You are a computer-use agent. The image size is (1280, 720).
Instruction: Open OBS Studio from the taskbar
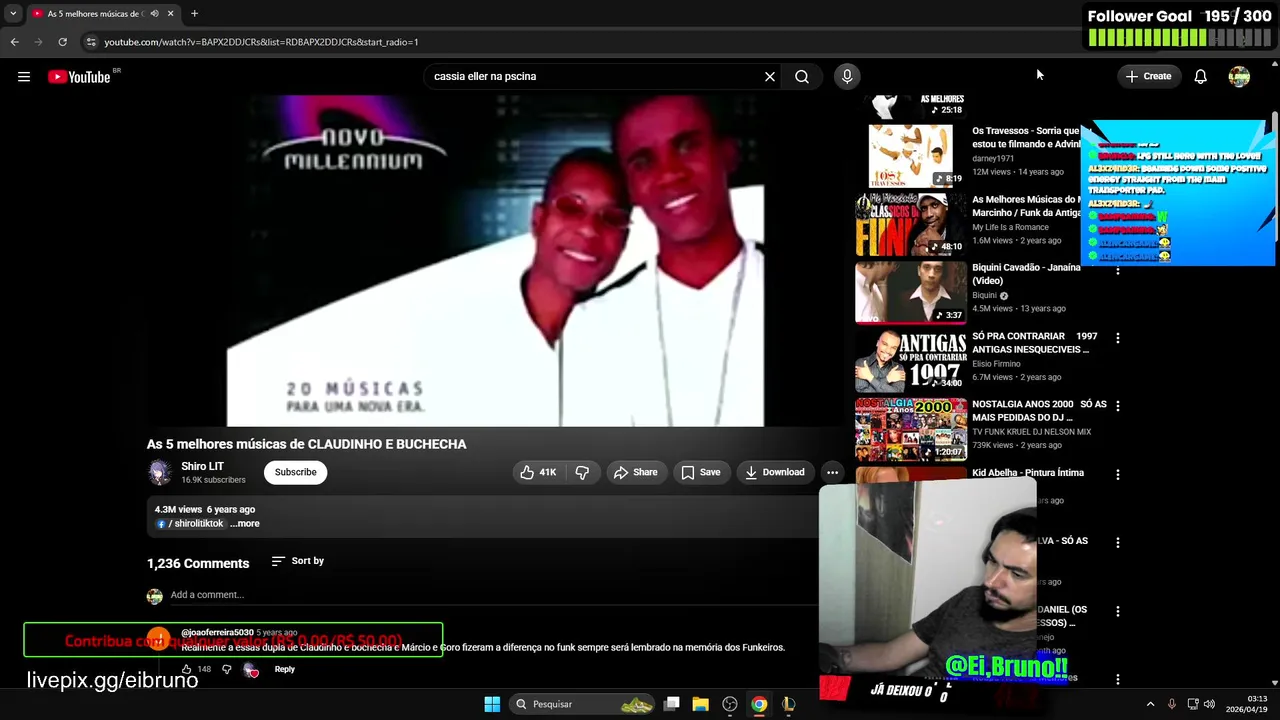[730, 704]
